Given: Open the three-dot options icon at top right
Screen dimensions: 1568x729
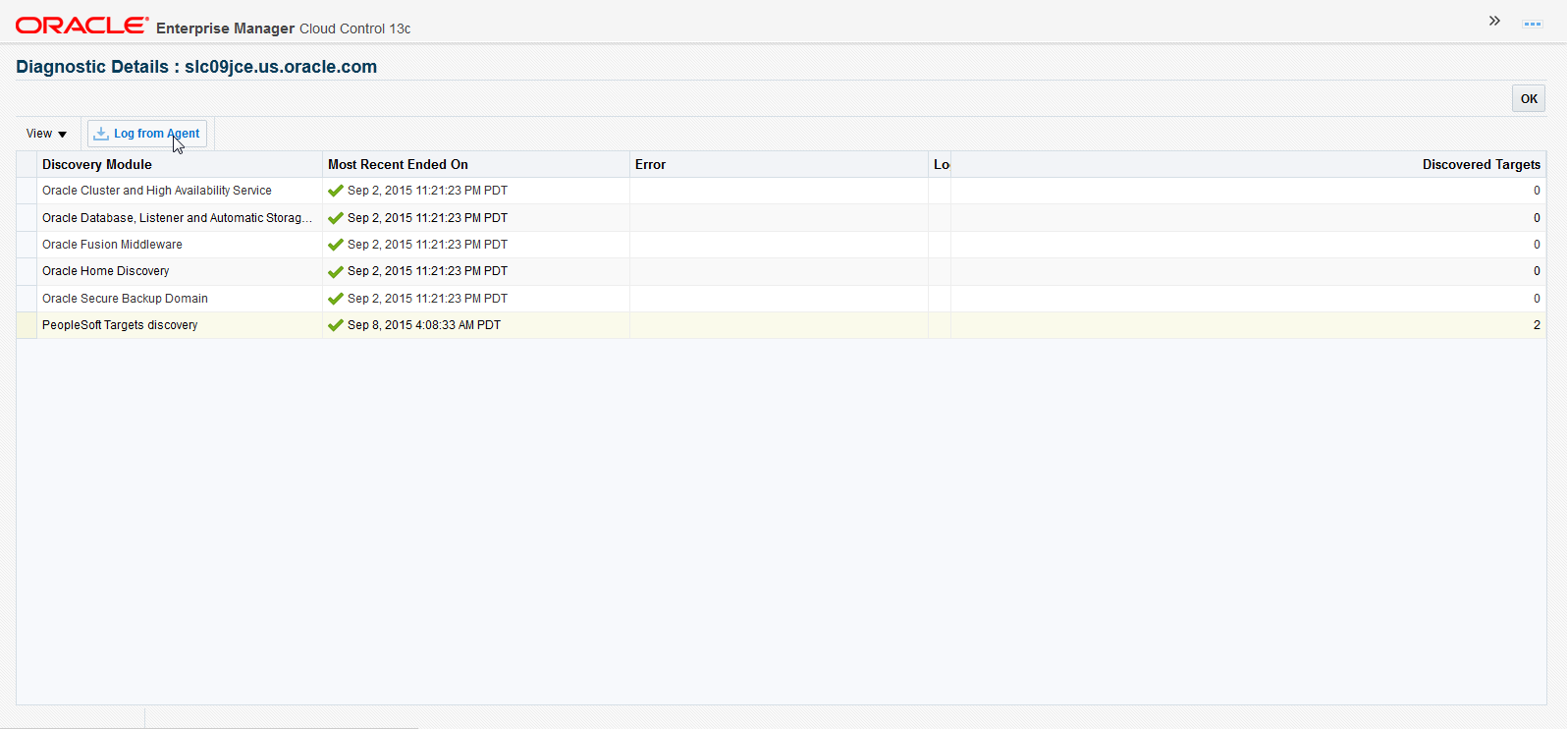Looking at the screenshot, I should (1533, 24).
